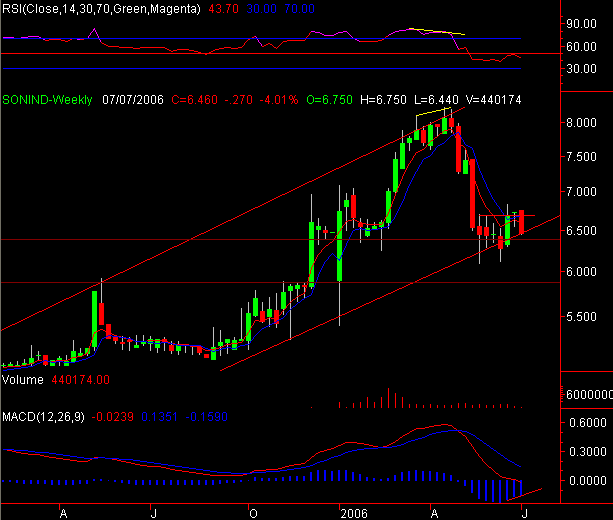Click the 0.0000 MACD axis label
This screenshot has height=520, width=613.
pos(588,480)
